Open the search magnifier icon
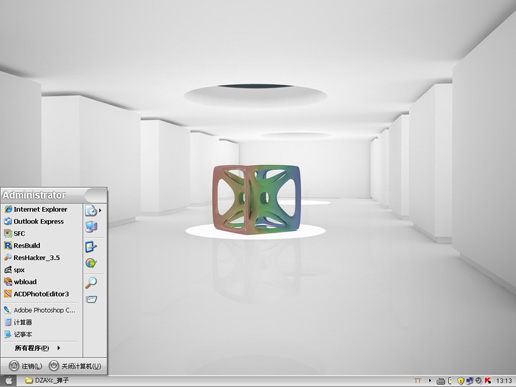Image resolution: width=516 pixels, height=387 pixels. pos(91,282)
